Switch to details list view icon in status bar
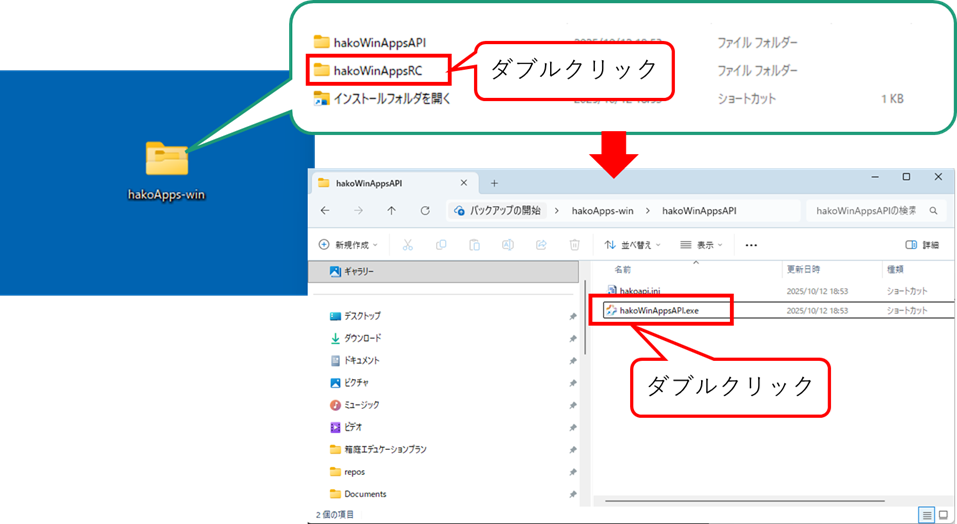The image size is (957, 524). tap(926, 515)
